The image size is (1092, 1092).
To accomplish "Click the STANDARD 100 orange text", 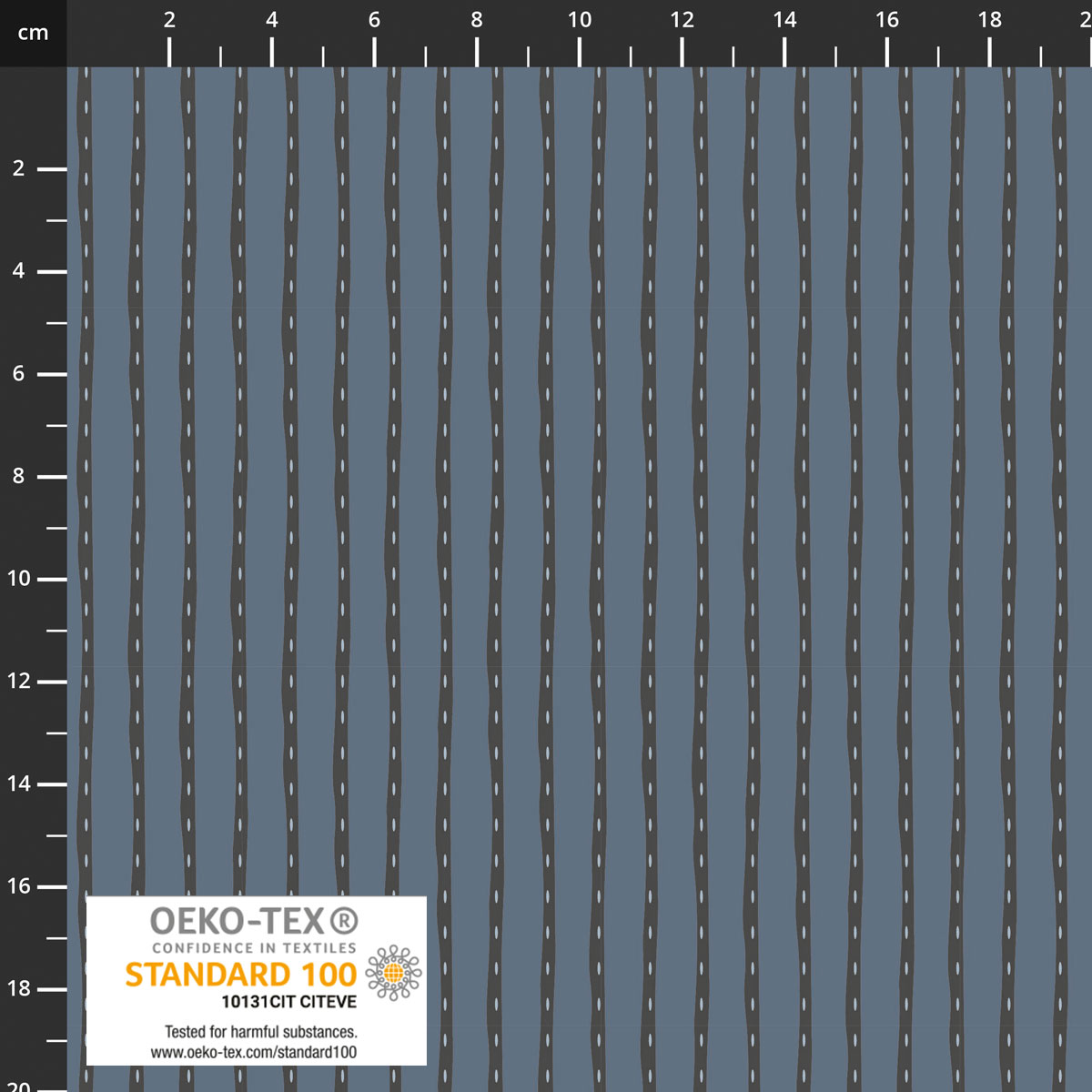I will (x=240, y=975).
